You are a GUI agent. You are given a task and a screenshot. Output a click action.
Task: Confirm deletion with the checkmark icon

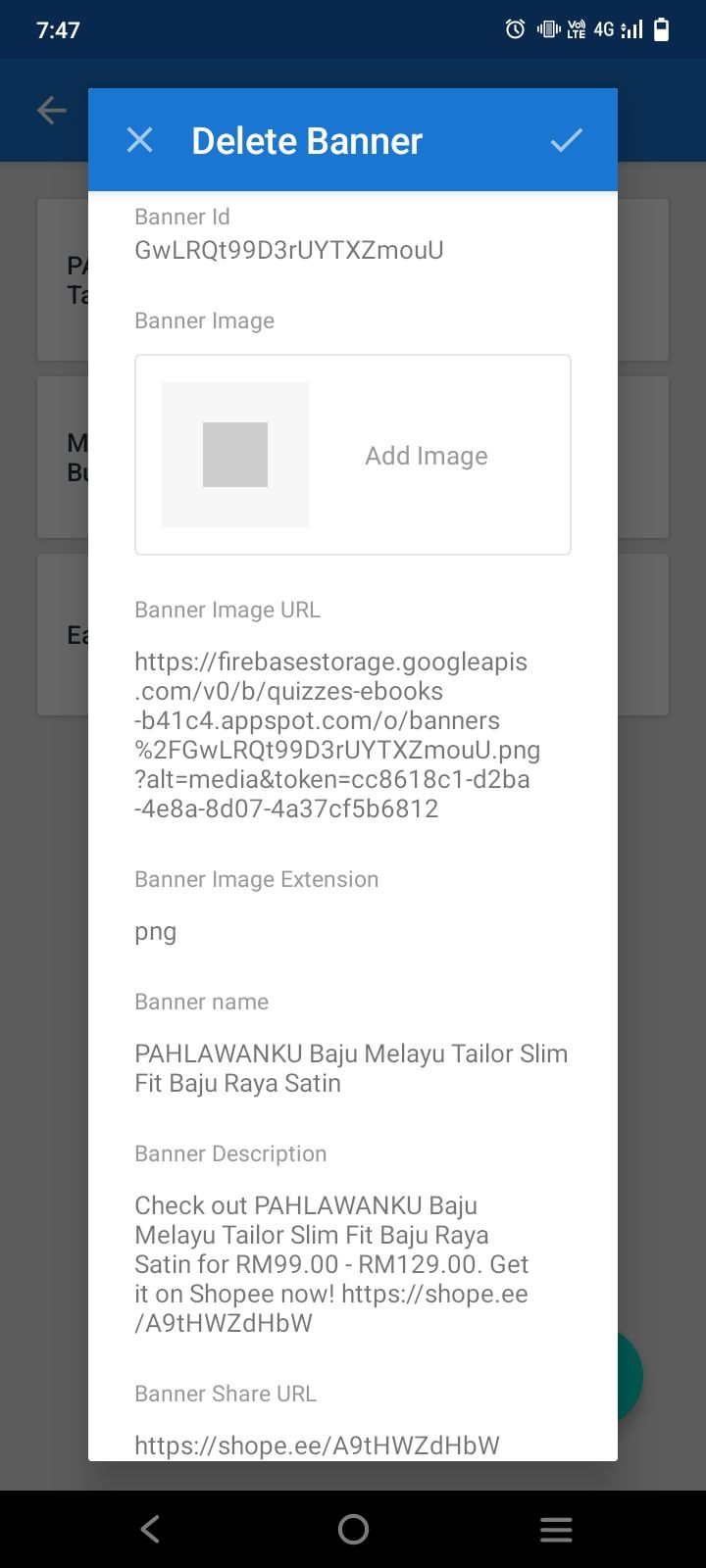tap(567, 140)
